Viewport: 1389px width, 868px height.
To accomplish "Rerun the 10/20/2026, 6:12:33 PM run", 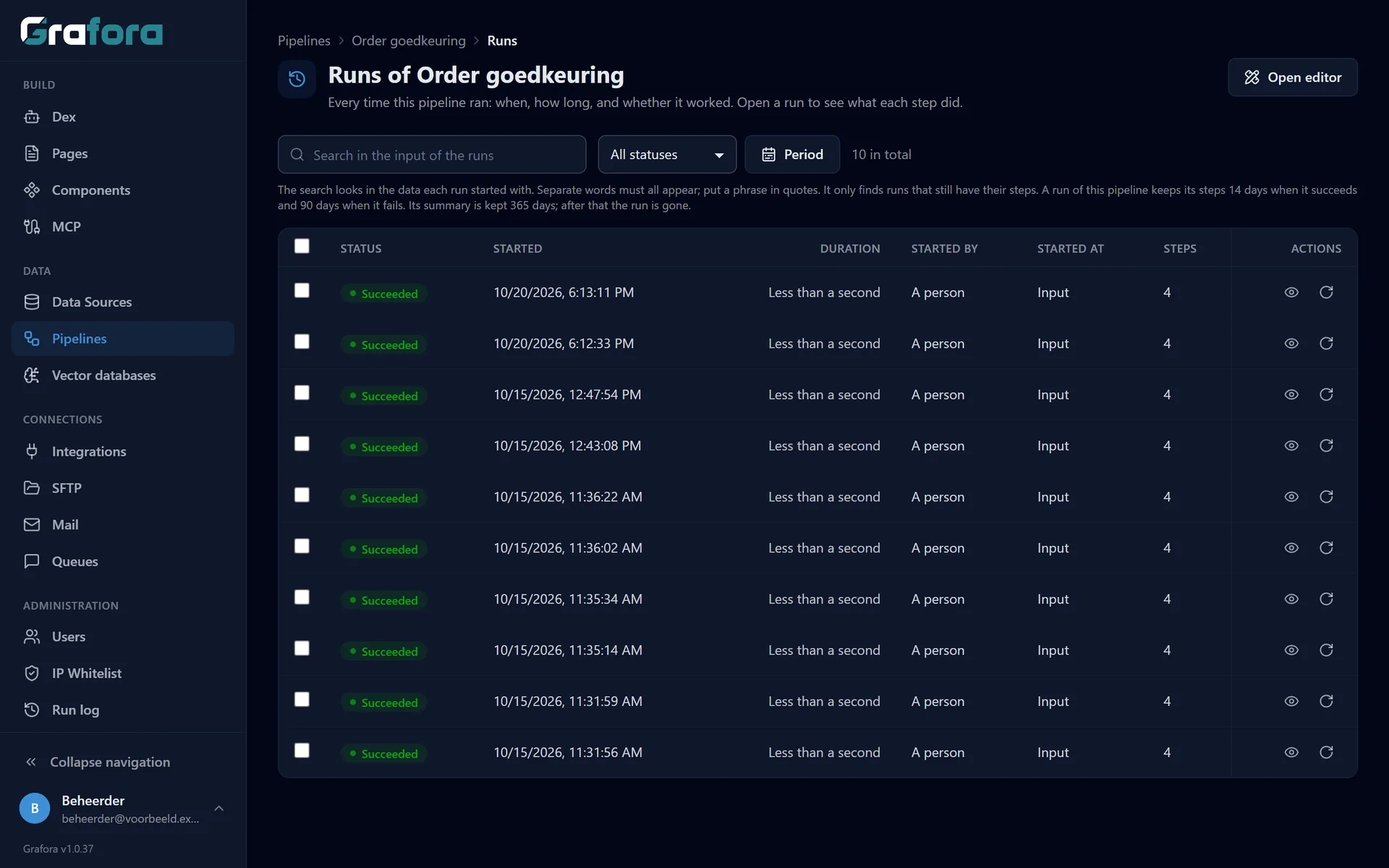I will pyautogui.click(x=1326, y=344).
